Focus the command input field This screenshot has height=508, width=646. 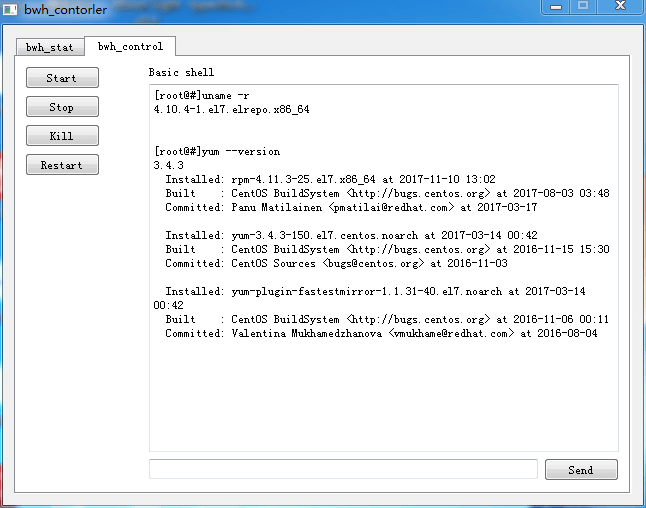point(343,469)
